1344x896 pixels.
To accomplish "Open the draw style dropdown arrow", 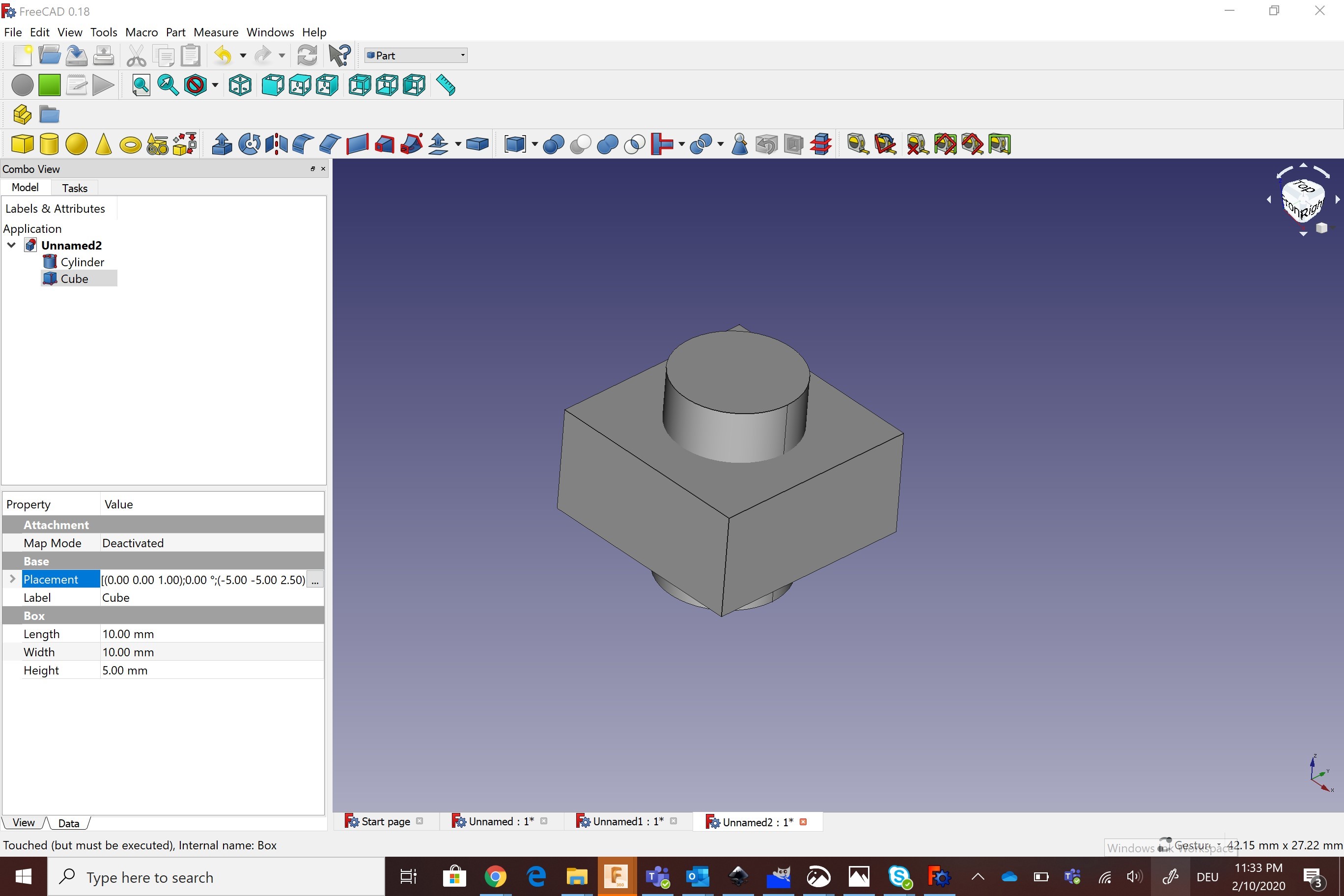I will 215,85.
